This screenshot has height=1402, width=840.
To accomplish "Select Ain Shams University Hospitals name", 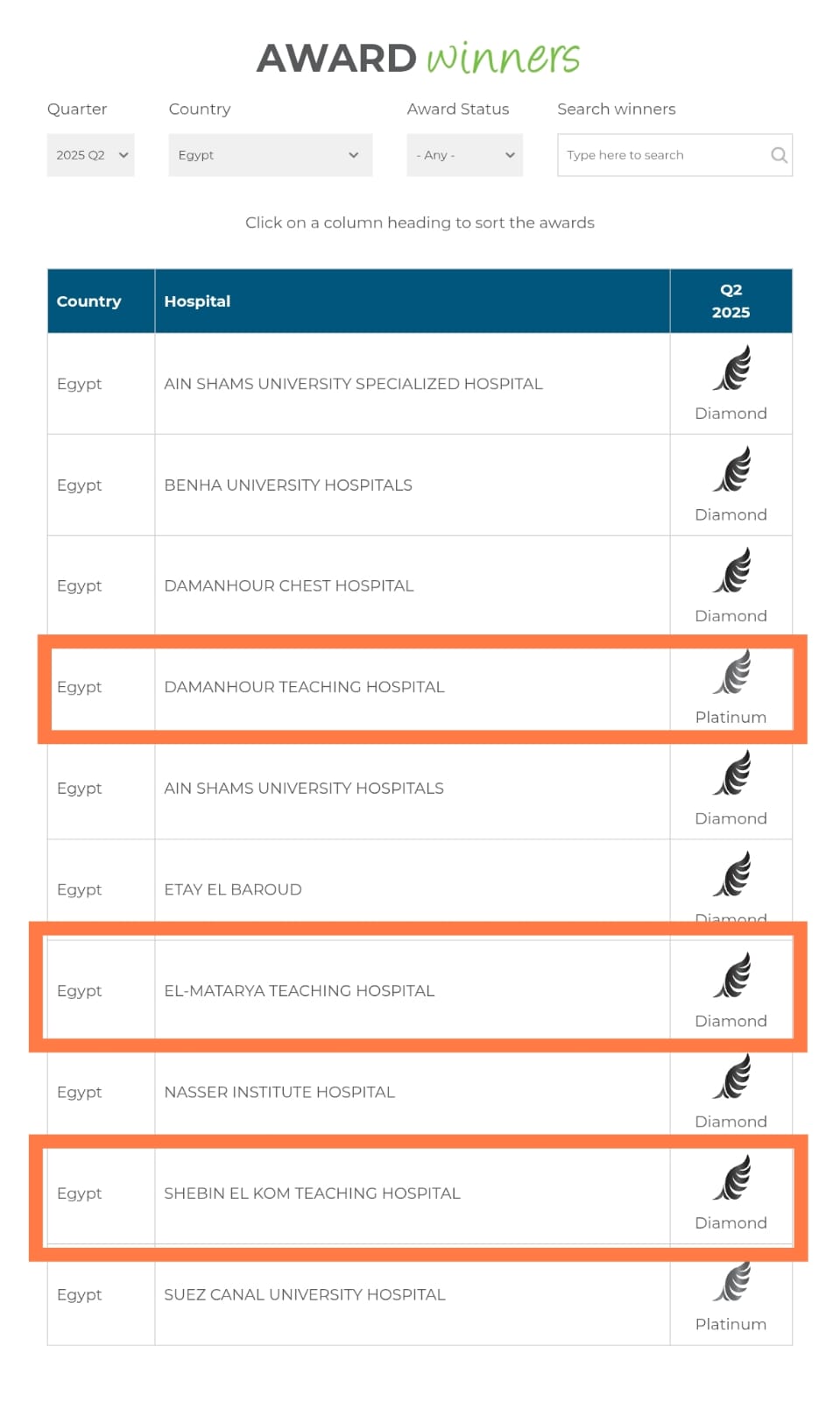I will click(304, 789).
